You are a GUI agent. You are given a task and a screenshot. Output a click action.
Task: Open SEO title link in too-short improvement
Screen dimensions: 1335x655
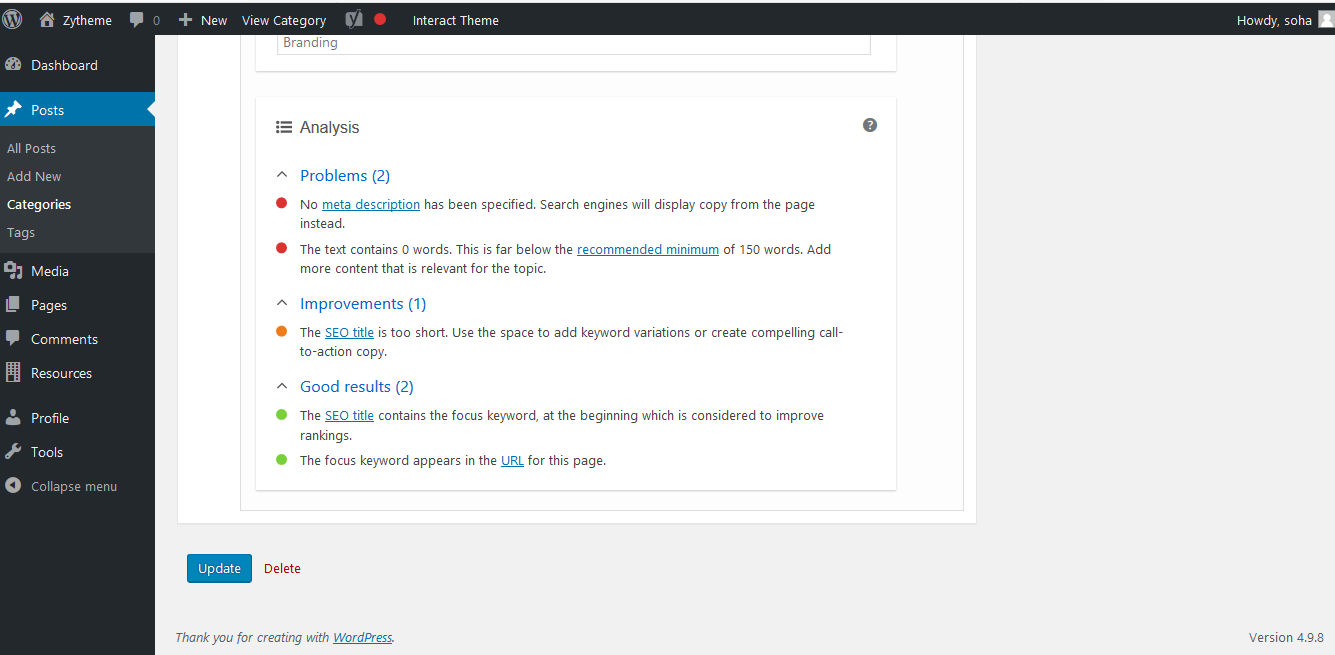(349, 332)
